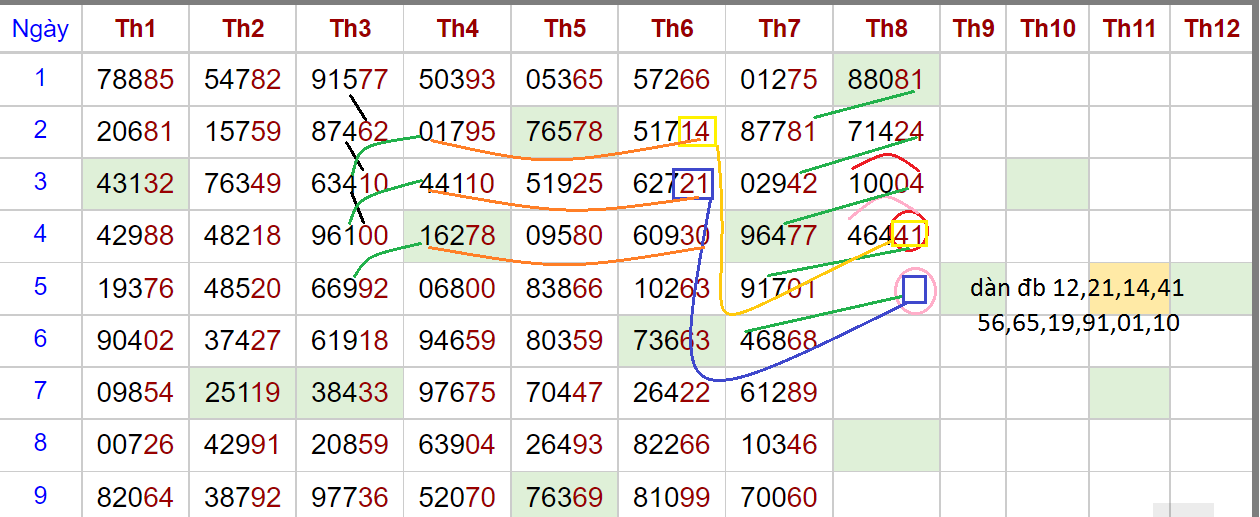
Task: Select day number 9 row label
Action: coord(40,493)
